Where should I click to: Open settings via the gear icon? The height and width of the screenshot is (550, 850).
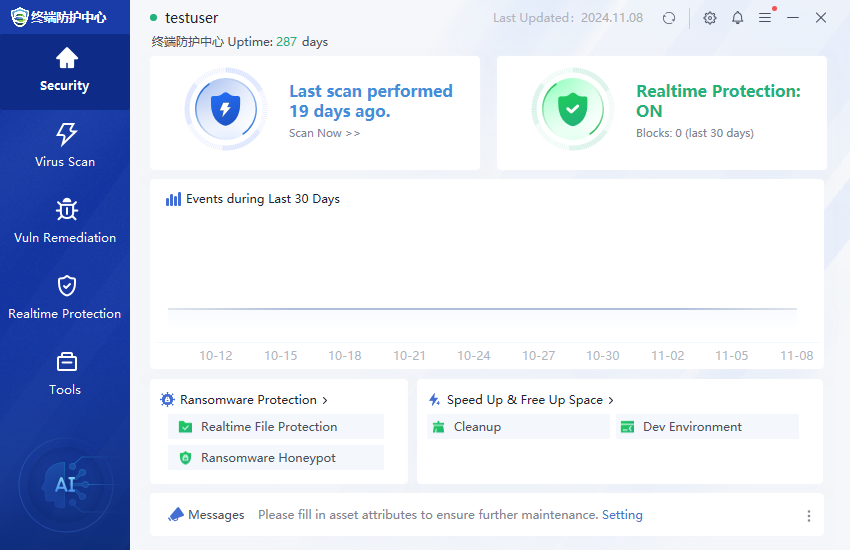(x=710, y=18)
